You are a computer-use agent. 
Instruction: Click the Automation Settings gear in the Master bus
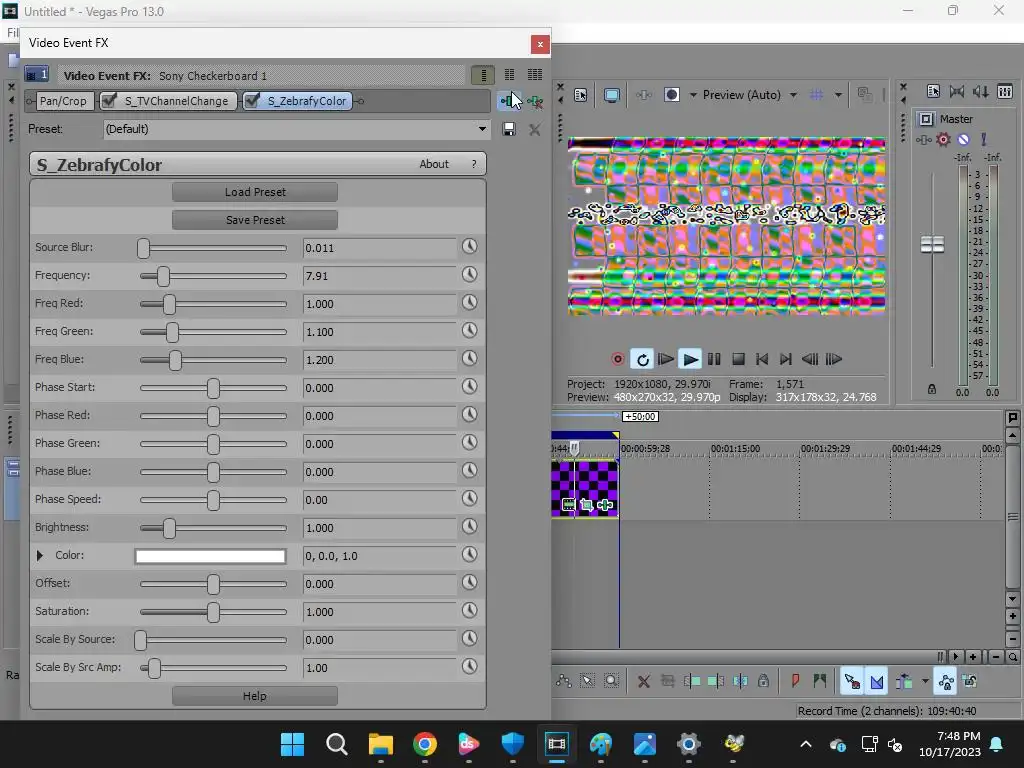[x=944, y=139]
